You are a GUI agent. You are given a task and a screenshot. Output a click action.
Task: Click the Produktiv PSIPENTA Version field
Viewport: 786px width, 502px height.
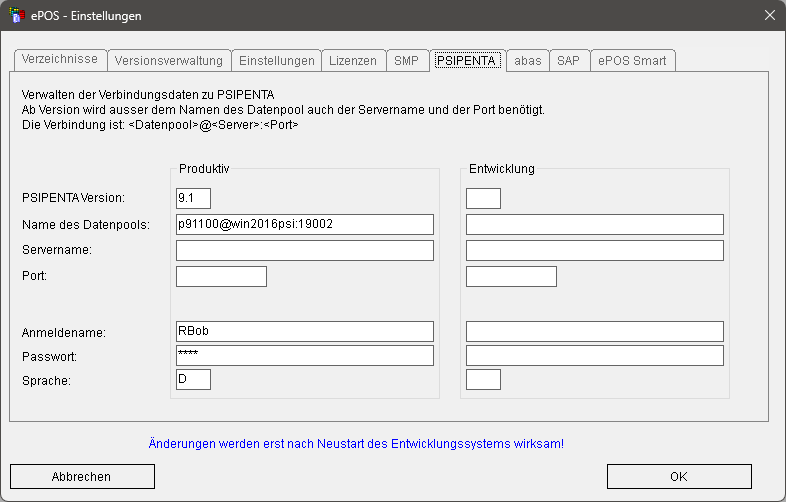pyautogui.click(x=193, y=198)
